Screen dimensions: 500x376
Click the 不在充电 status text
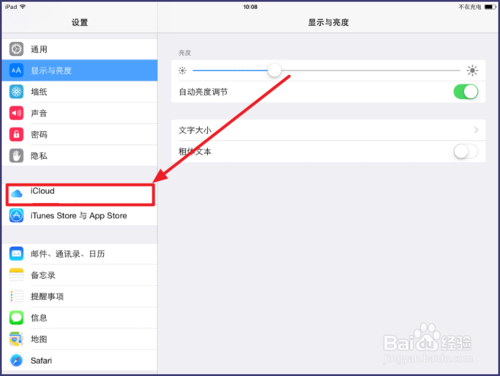[470, 7]
